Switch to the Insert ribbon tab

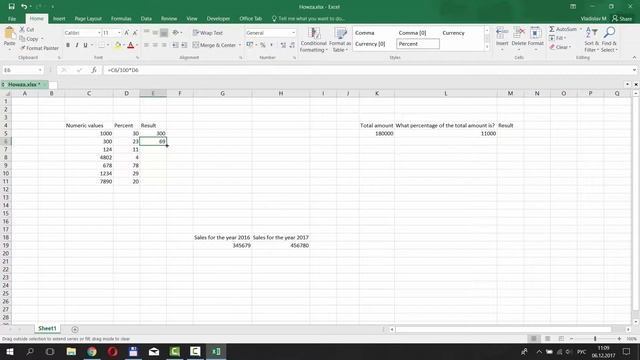point(59,19)
